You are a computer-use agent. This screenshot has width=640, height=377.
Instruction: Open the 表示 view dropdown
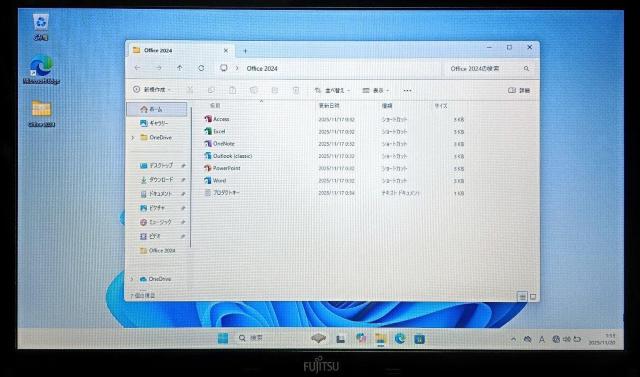click(x=376, y=91)
